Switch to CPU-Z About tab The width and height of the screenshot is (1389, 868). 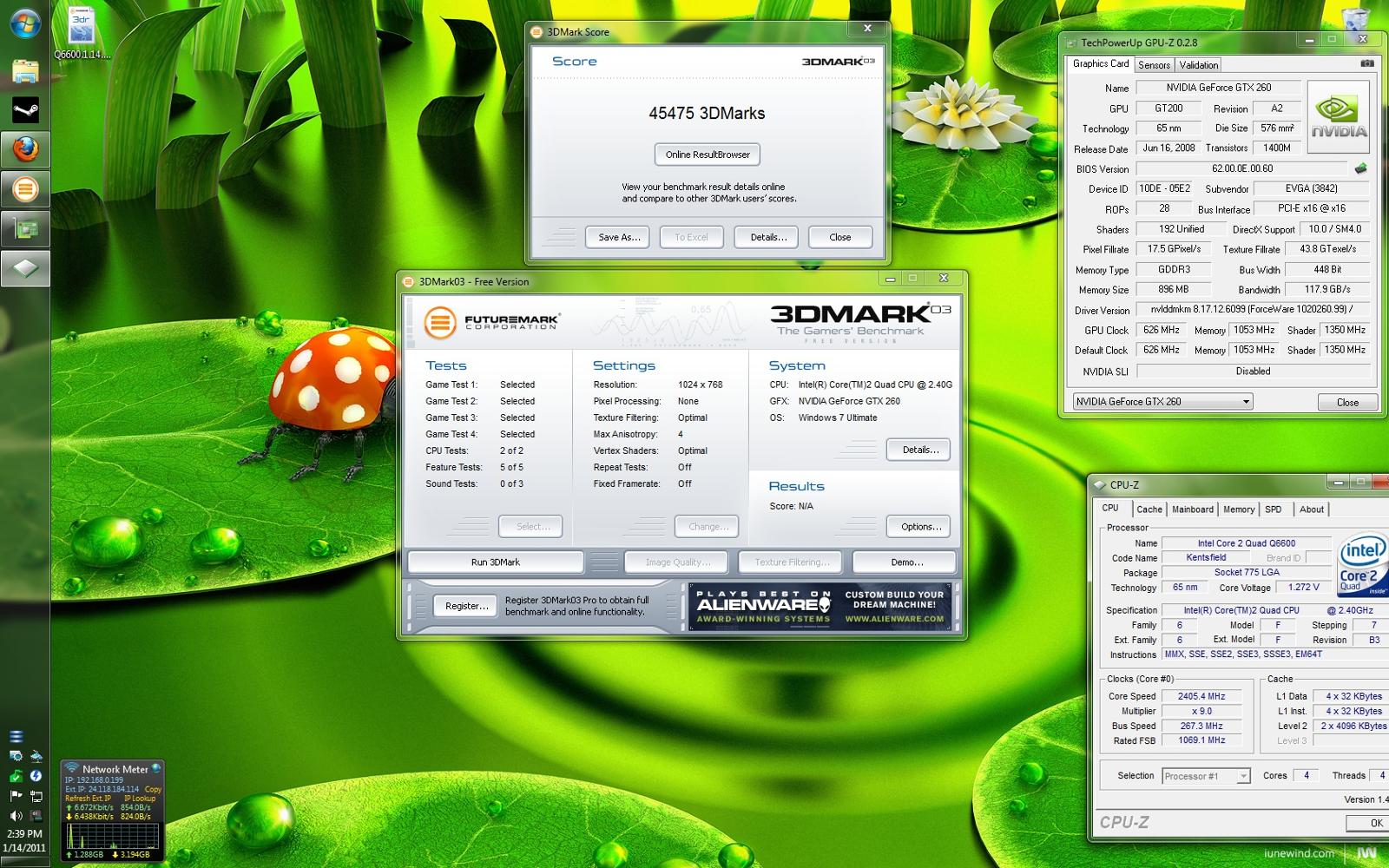(x=1311, y=510)
